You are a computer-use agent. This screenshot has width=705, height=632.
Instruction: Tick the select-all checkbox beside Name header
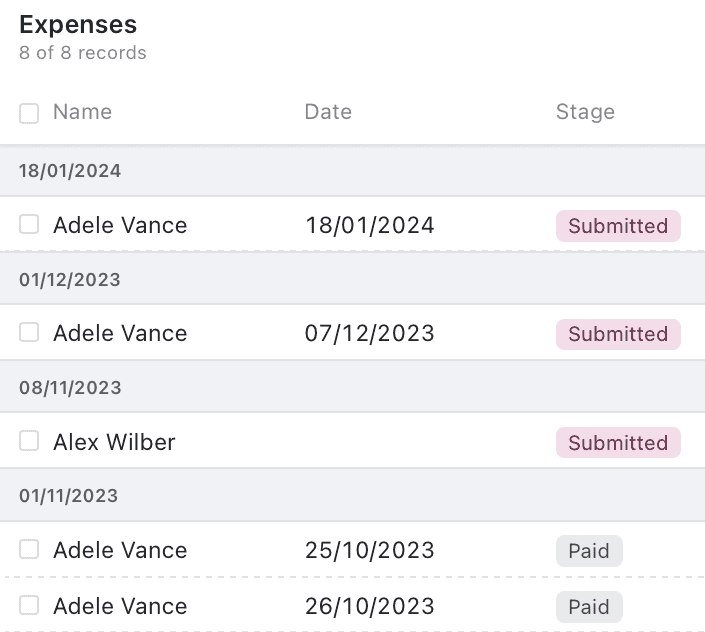(x=29, y=113)
